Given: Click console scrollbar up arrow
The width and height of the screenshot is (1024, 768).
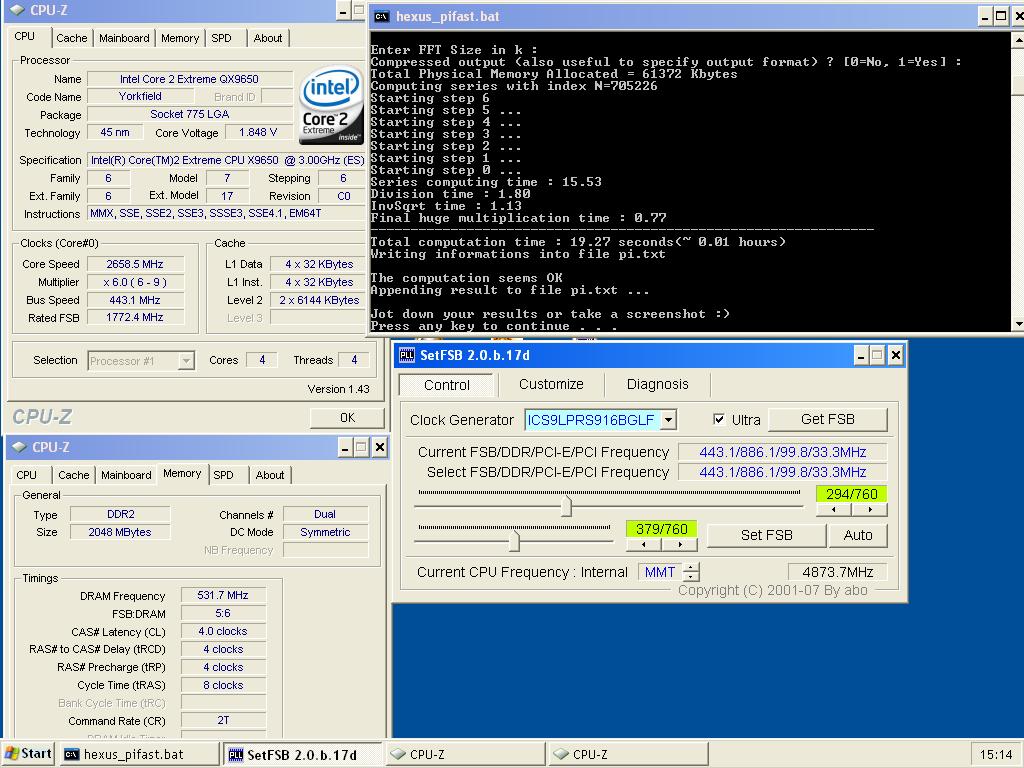Looking at the screenshot, I should 1017,40.
